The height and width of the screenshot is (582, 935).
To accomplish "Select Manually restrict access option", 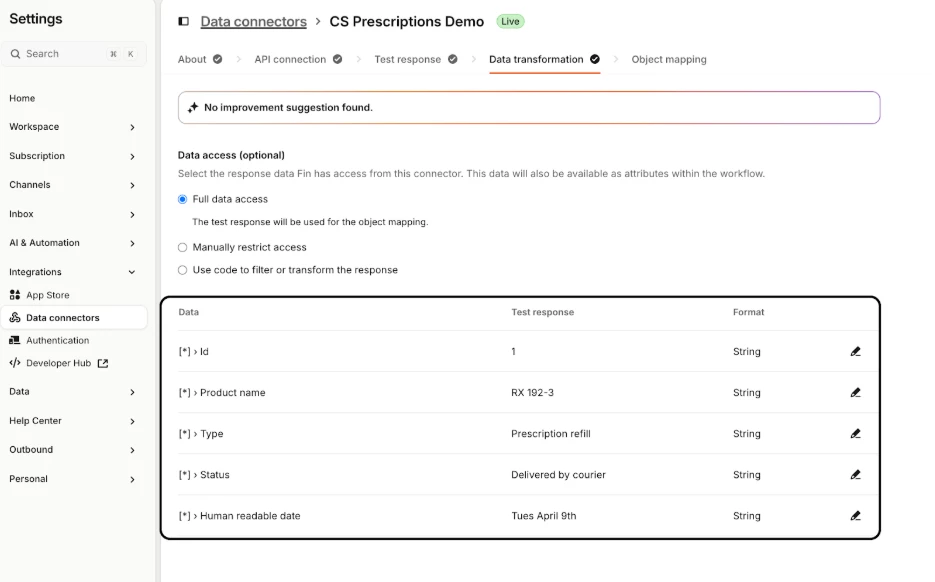I will [x=182, y=247].
